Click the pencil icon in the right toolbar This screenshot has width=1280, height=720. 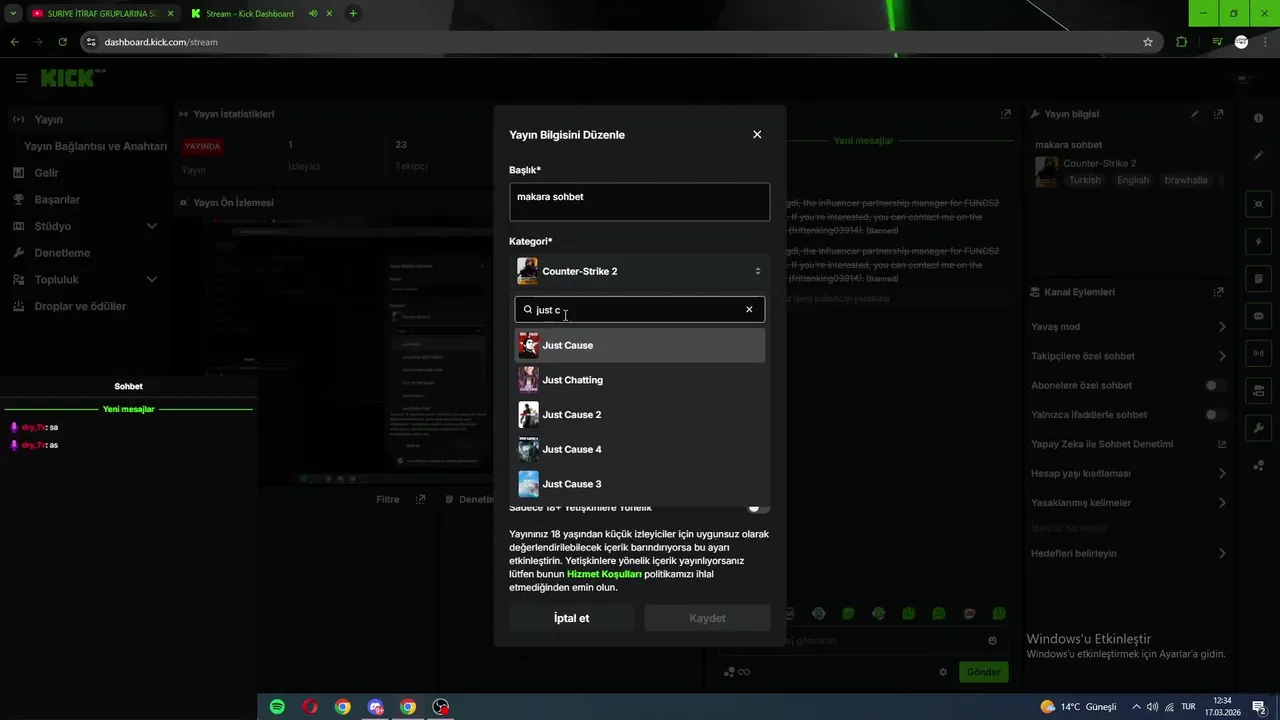[x=1258, y=156]
